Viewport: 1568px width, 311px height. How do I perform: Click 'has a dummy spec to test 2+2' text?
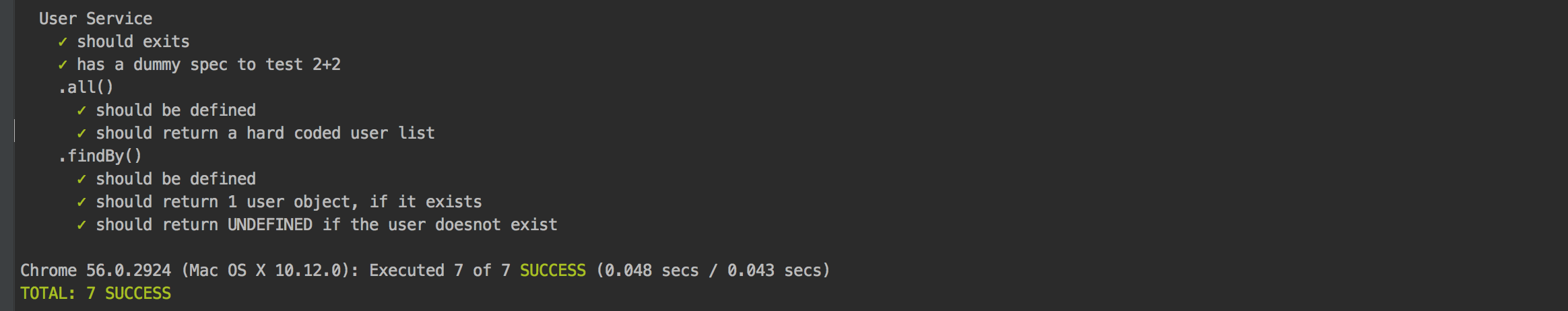pos(209,65)
